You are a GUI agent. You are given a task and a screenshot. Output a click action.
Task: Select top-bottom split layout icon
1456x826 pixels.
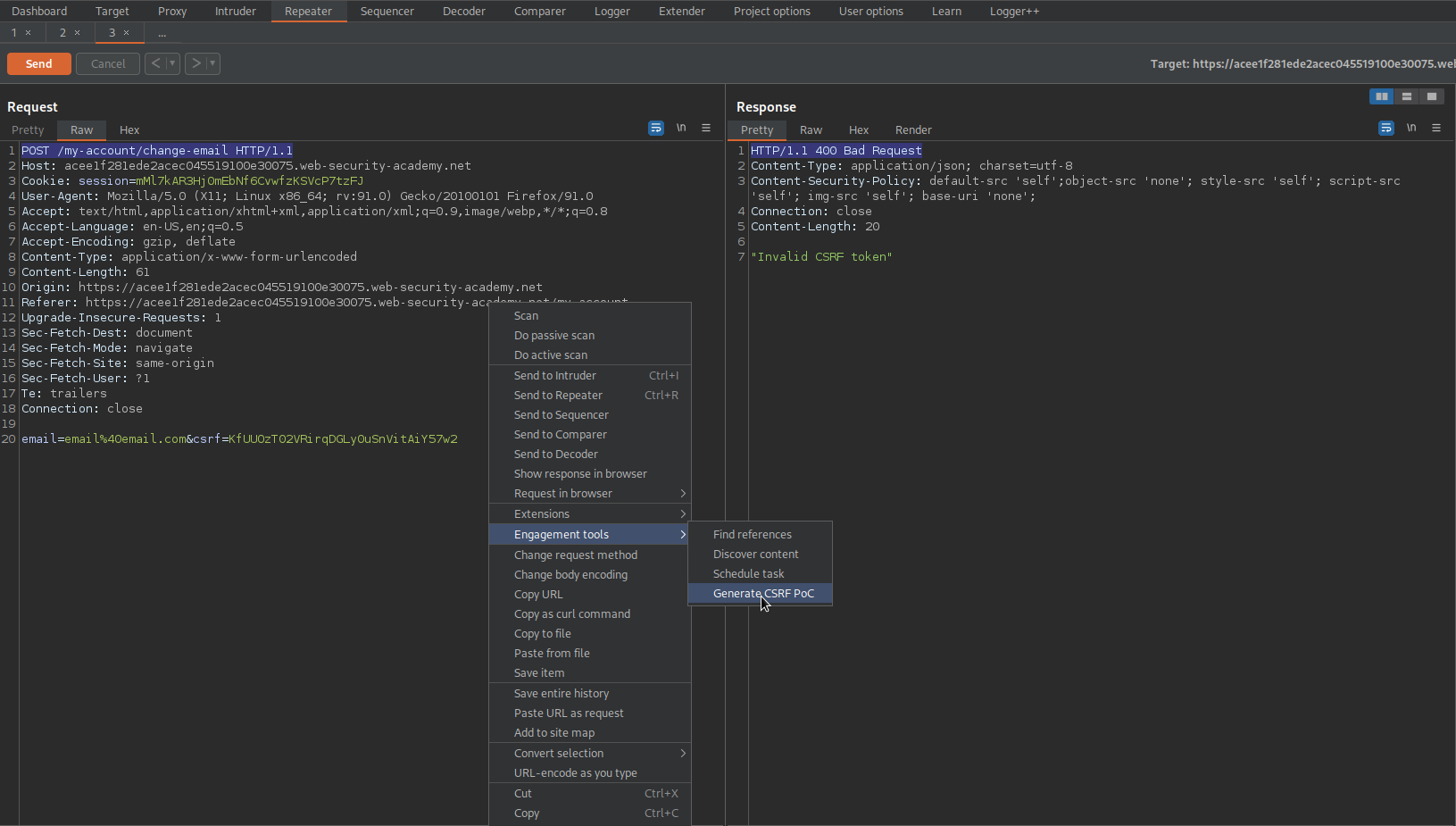(1407, 96)
